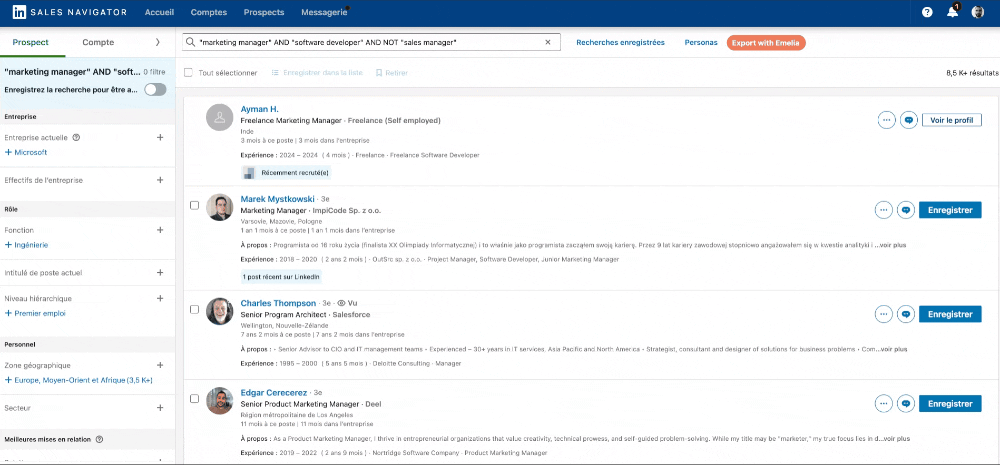
Task: Open Recherches enregistrées
Action: [621, 43]
